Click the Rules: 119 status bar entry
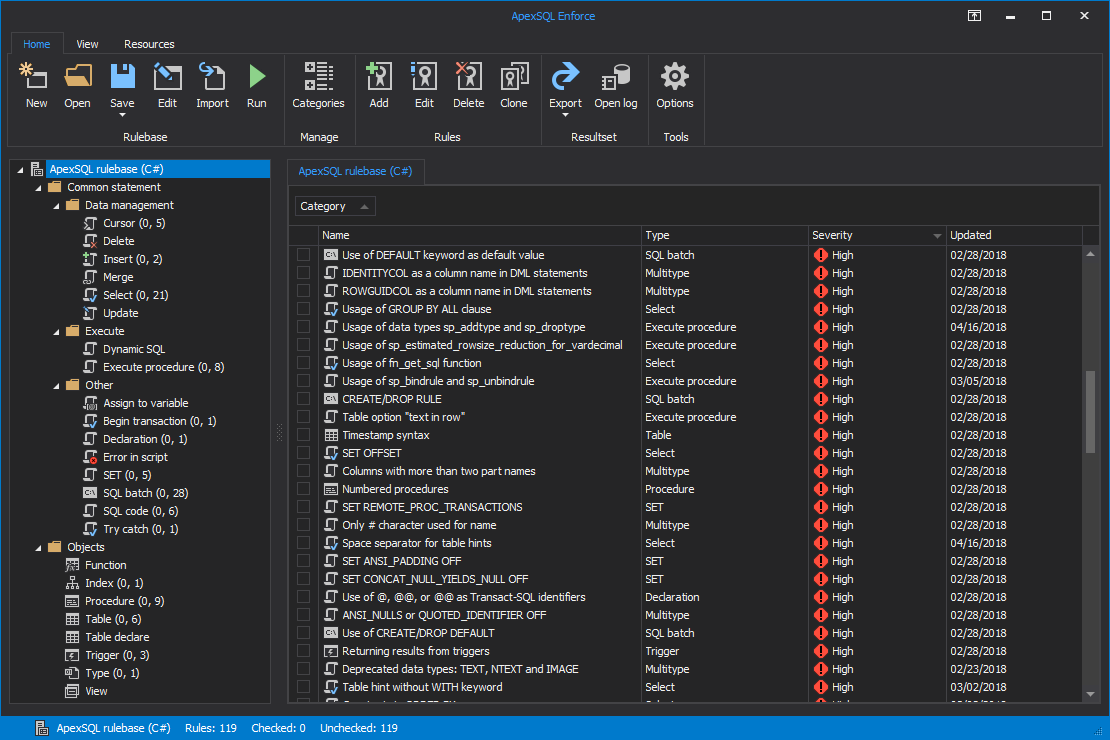This screenshot has width=1110, height=740. [211, 728]
